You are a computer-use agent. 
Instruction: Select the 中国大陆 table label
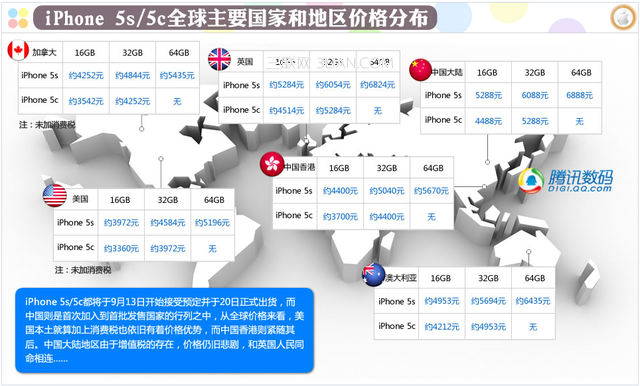click(x=447, y=72)
